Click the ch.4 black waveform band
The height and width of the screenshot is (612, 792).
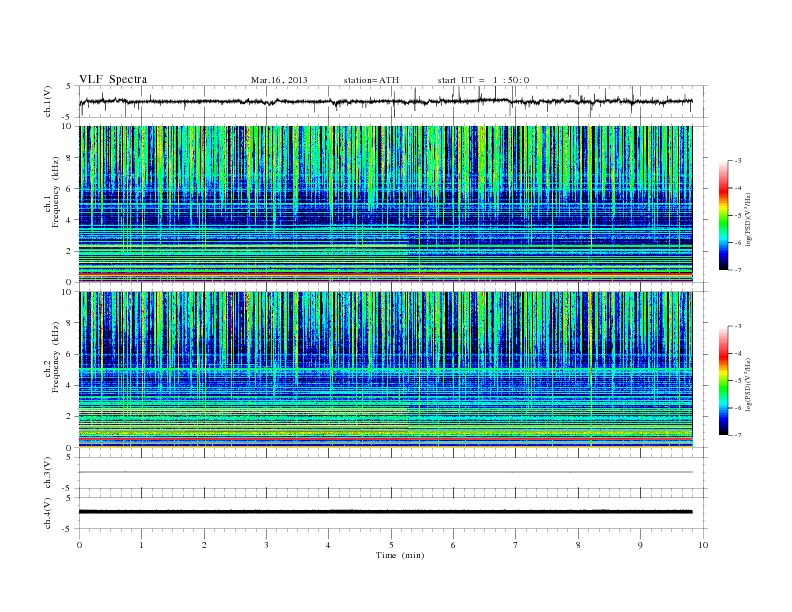385,512
